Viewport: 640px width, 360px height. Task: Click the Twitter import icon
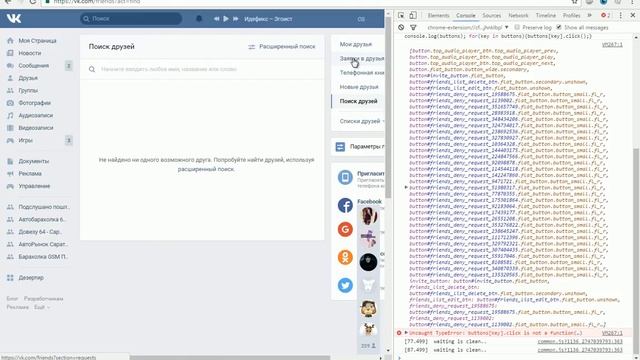click(345, 285)
